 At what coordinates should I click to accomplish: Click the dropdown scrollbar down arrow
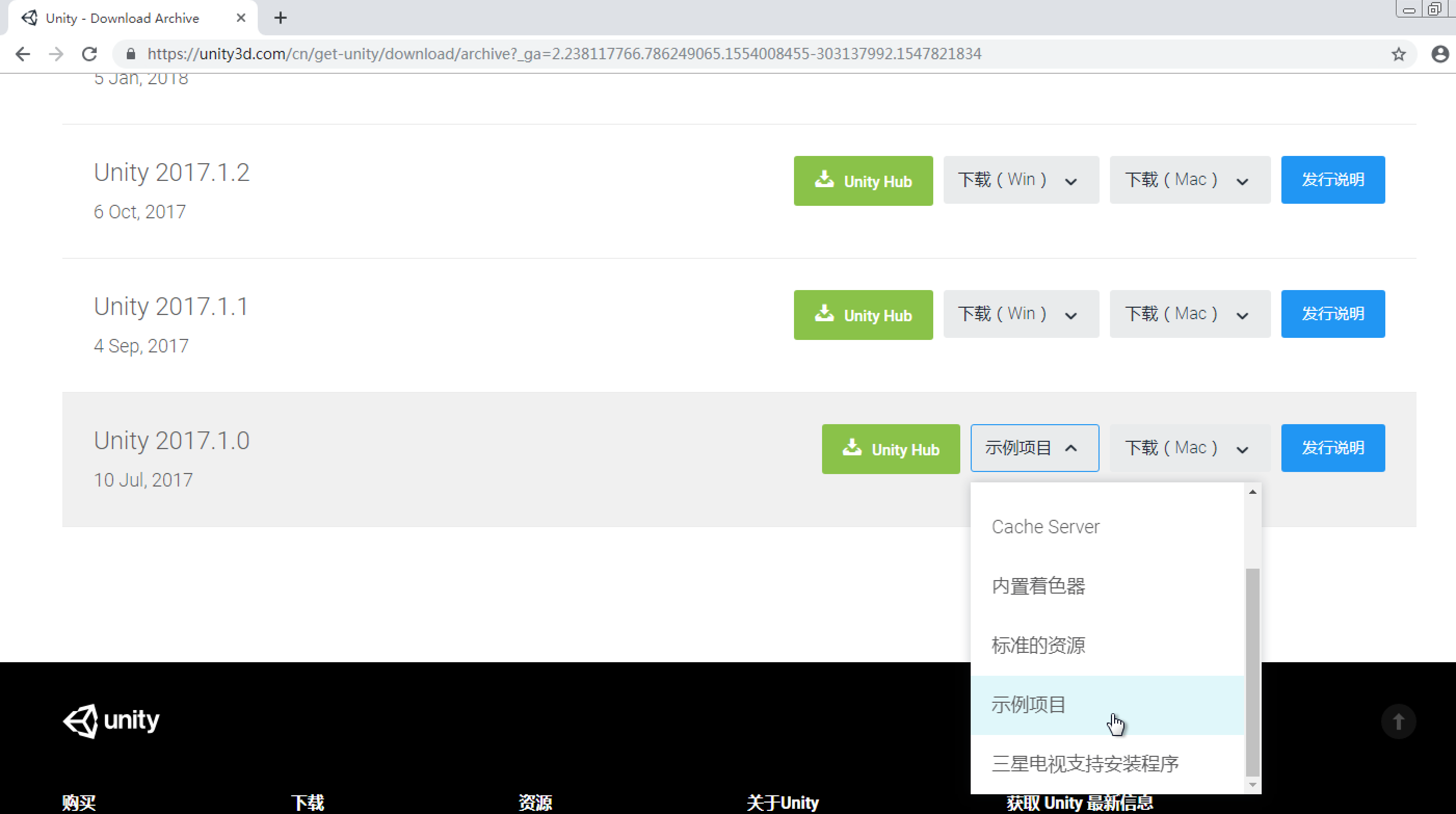(1252, 784)
